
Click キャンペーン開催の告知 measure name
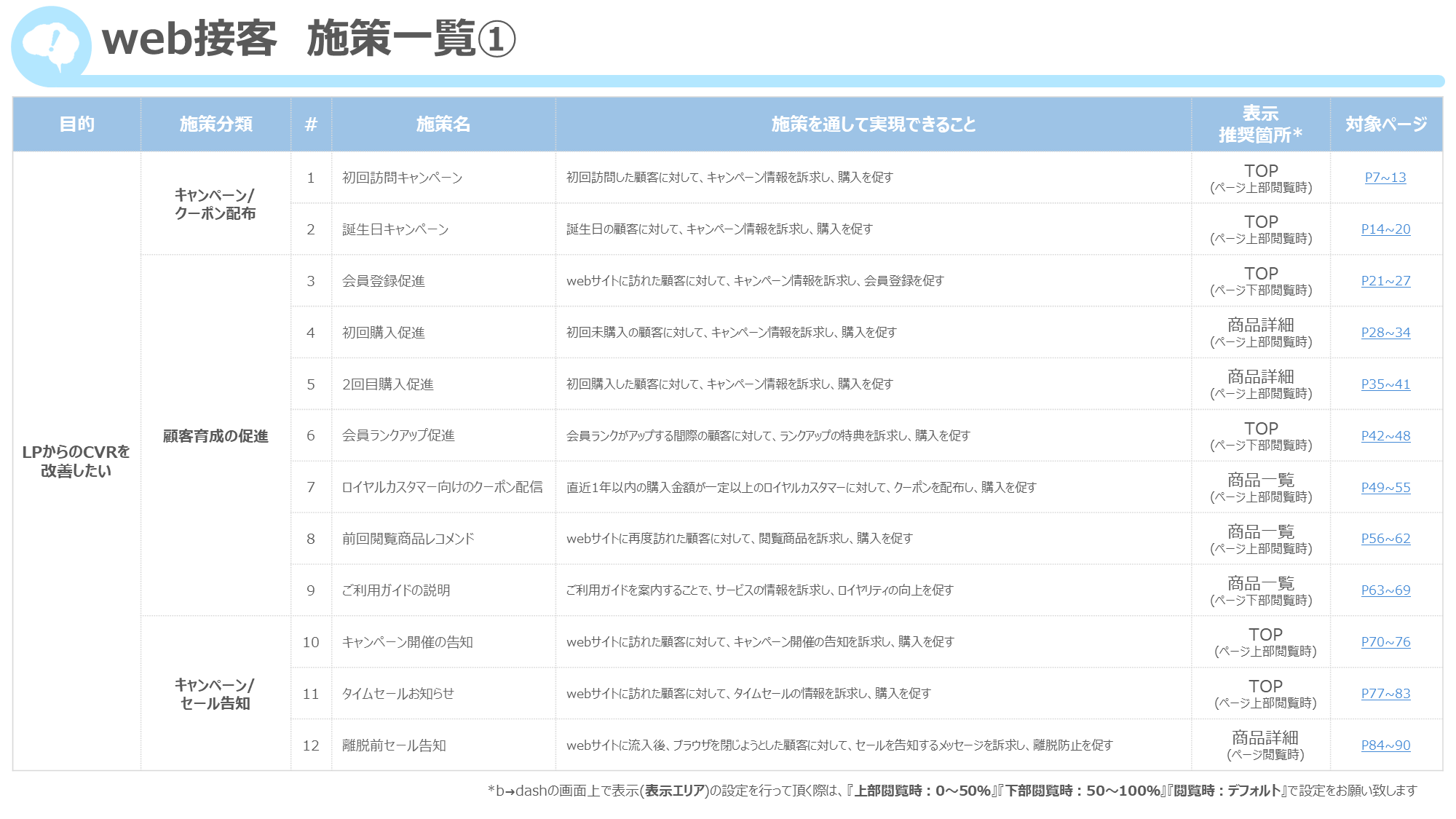408,642
